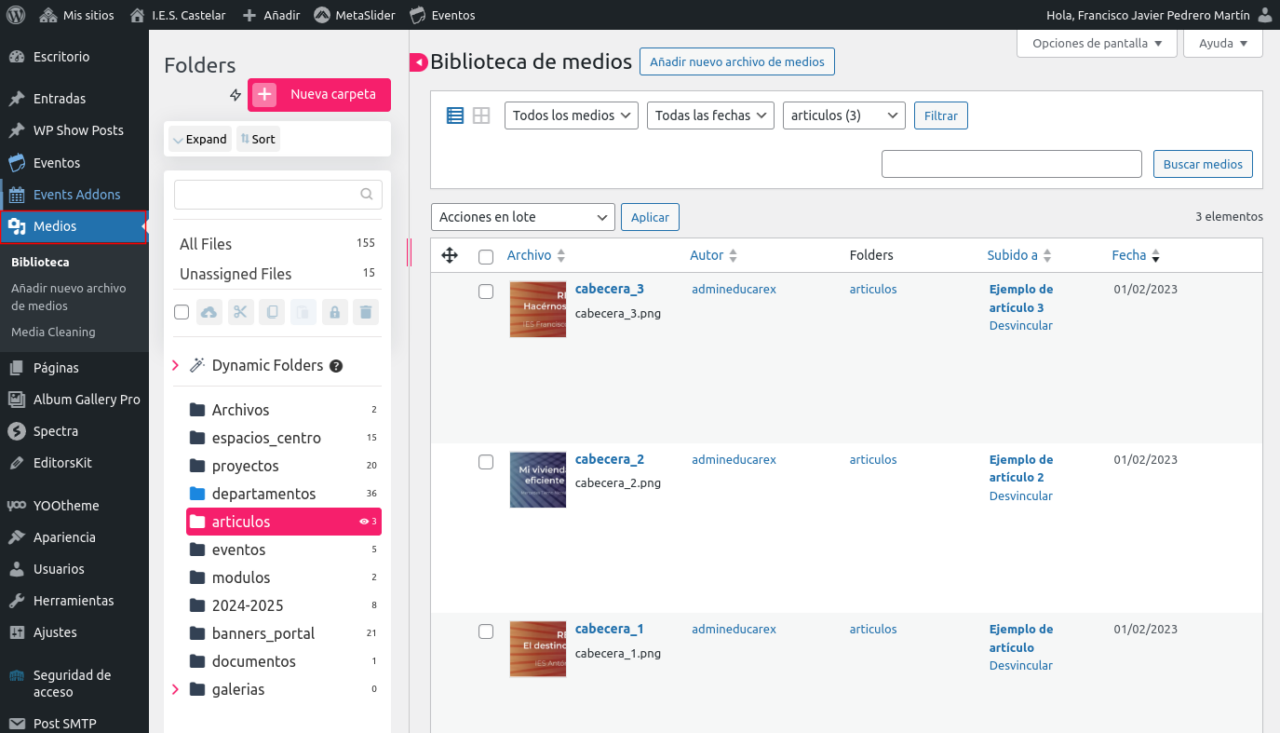Click the scissors cut icon in Folders

tap(240, 312)
